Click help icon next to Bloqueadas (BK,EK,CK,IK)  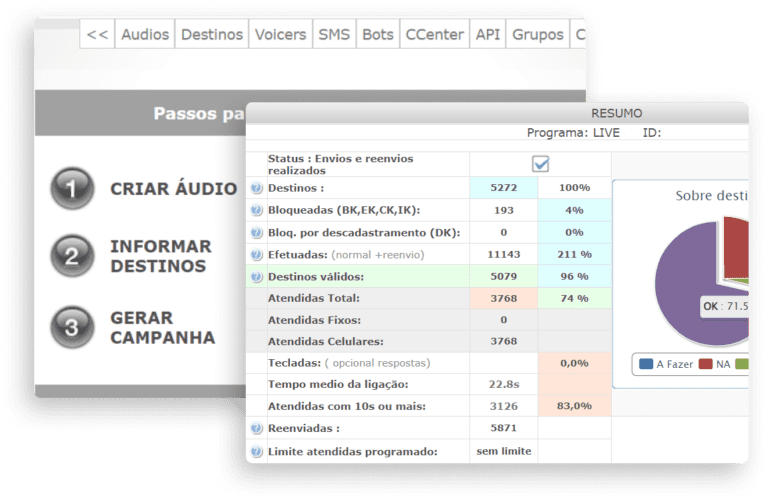click(256, 210)
